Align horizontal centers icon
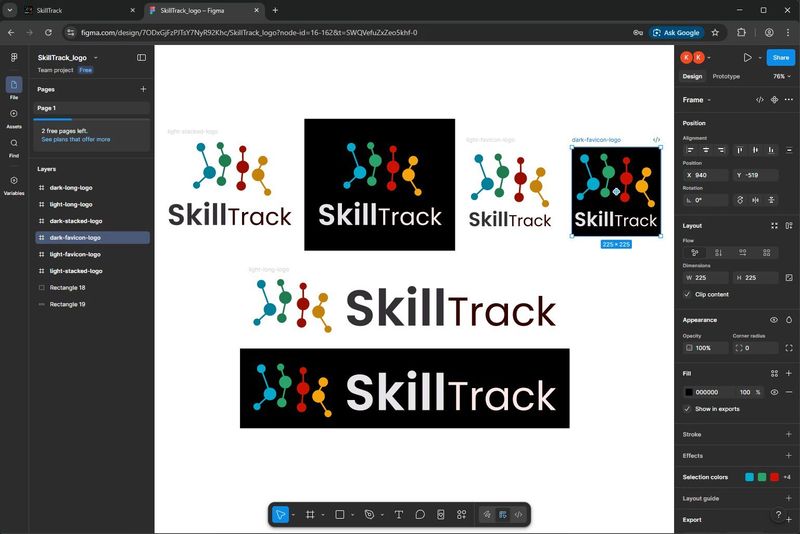 (706, 150)
